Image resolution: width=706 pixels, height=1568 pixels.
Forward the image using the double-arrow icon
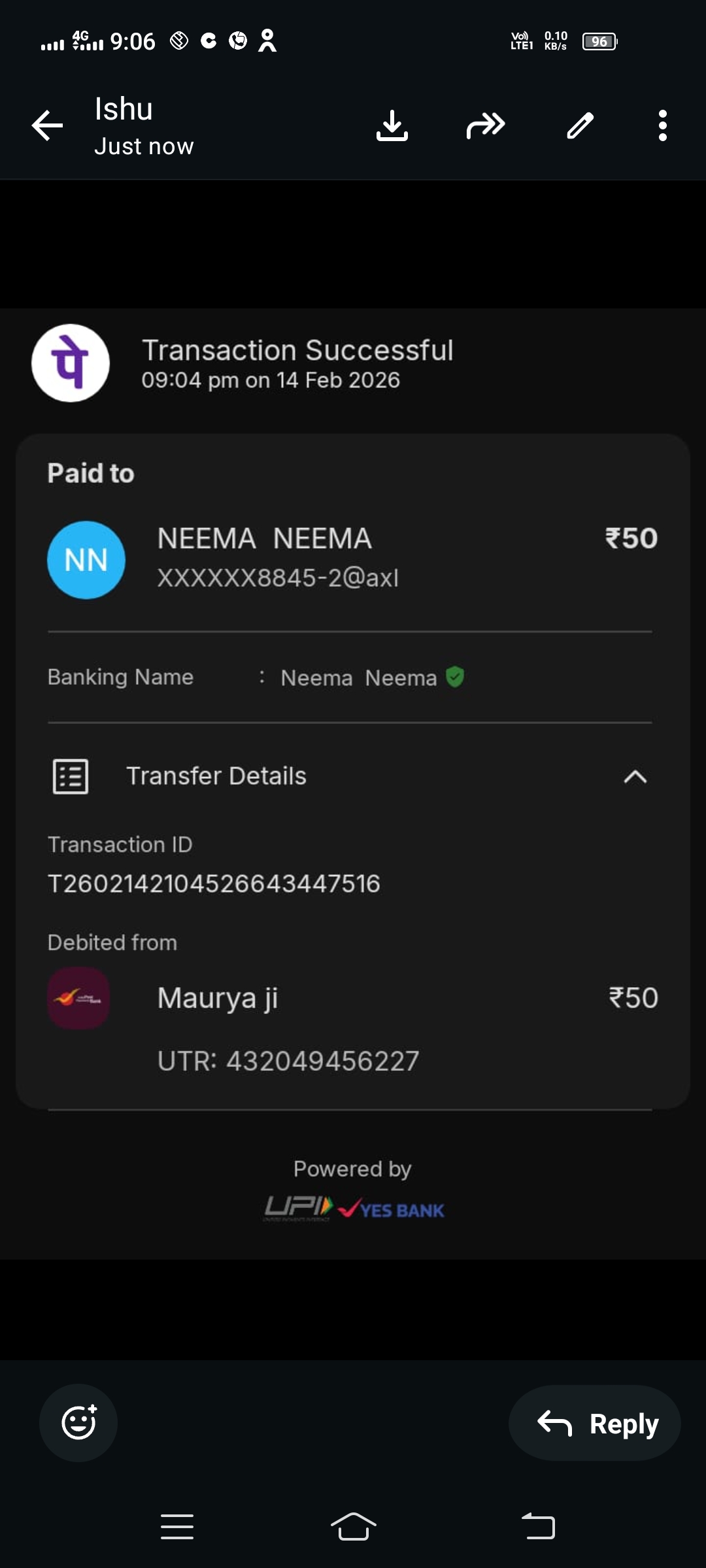pyautogui.click(x=485, y=125)
